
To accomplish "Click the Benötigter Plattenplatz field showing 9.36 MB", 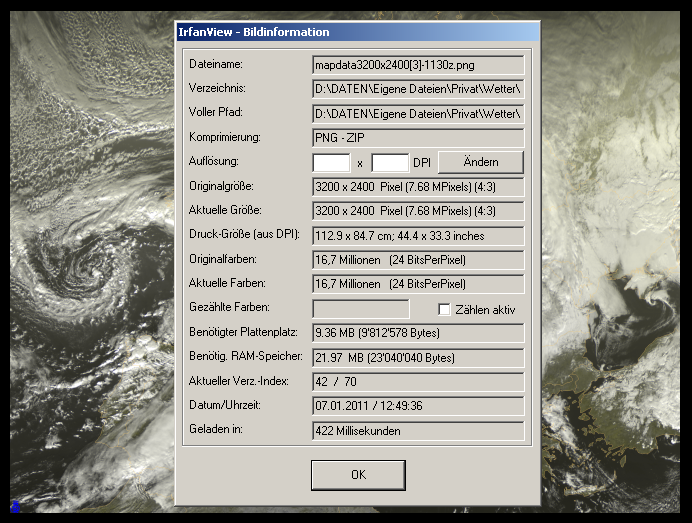I will tap(418, 333).
